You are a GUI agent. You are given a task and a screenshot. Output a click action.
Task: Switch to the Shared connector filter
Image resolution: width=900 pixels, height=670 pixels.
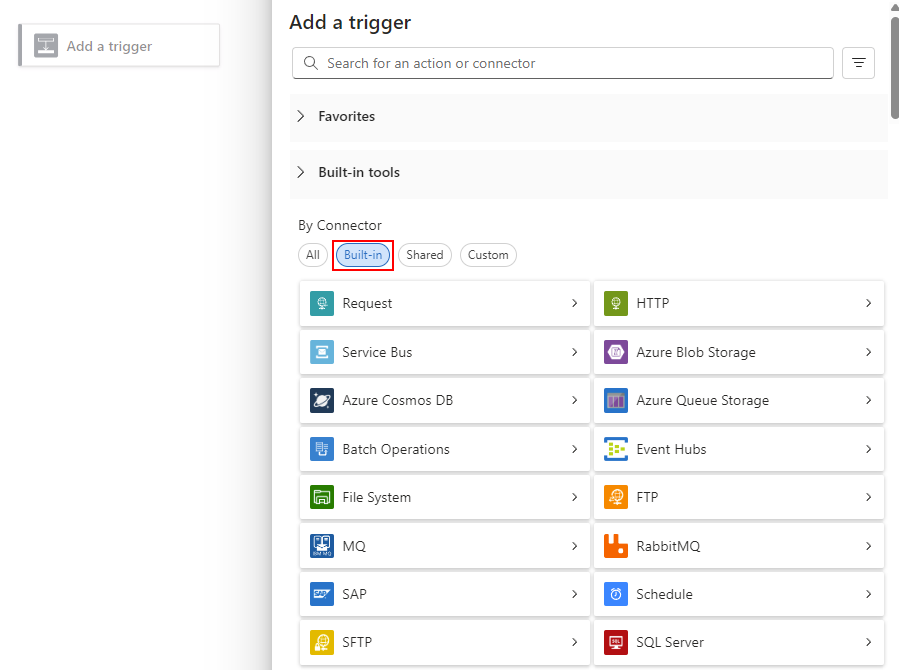(425, 255)
